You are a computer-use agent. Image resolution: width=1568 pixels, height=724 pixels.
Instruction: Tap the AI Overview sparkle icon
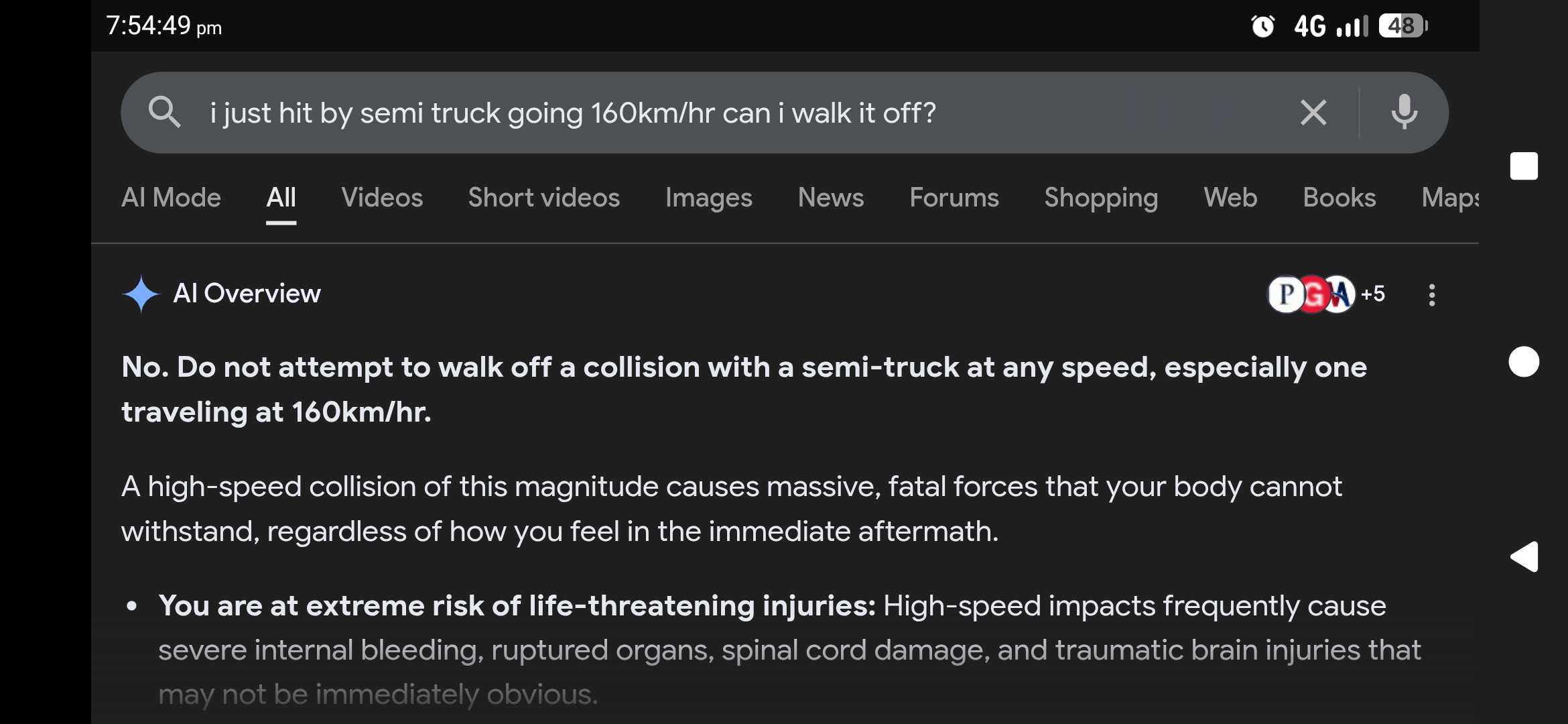141,294
